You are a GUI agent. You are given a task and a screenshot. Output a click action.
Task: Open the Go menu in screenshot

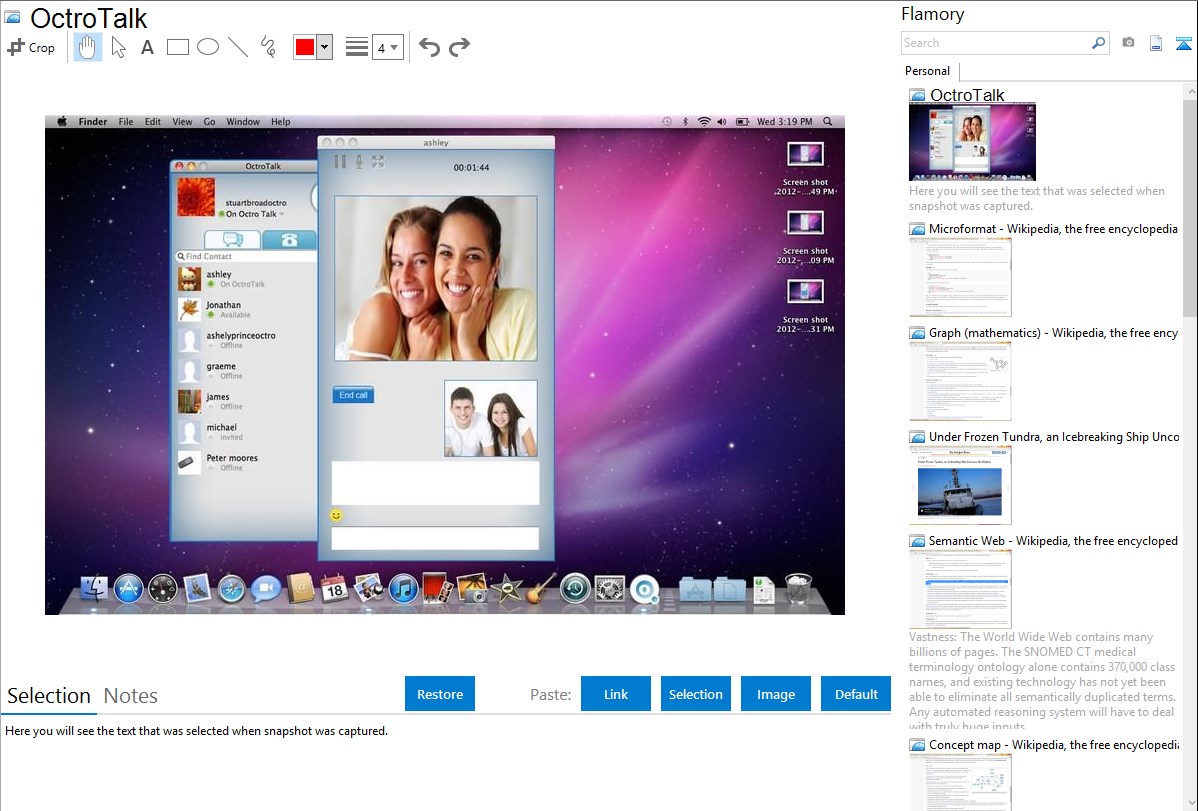[x=209, y=122]
